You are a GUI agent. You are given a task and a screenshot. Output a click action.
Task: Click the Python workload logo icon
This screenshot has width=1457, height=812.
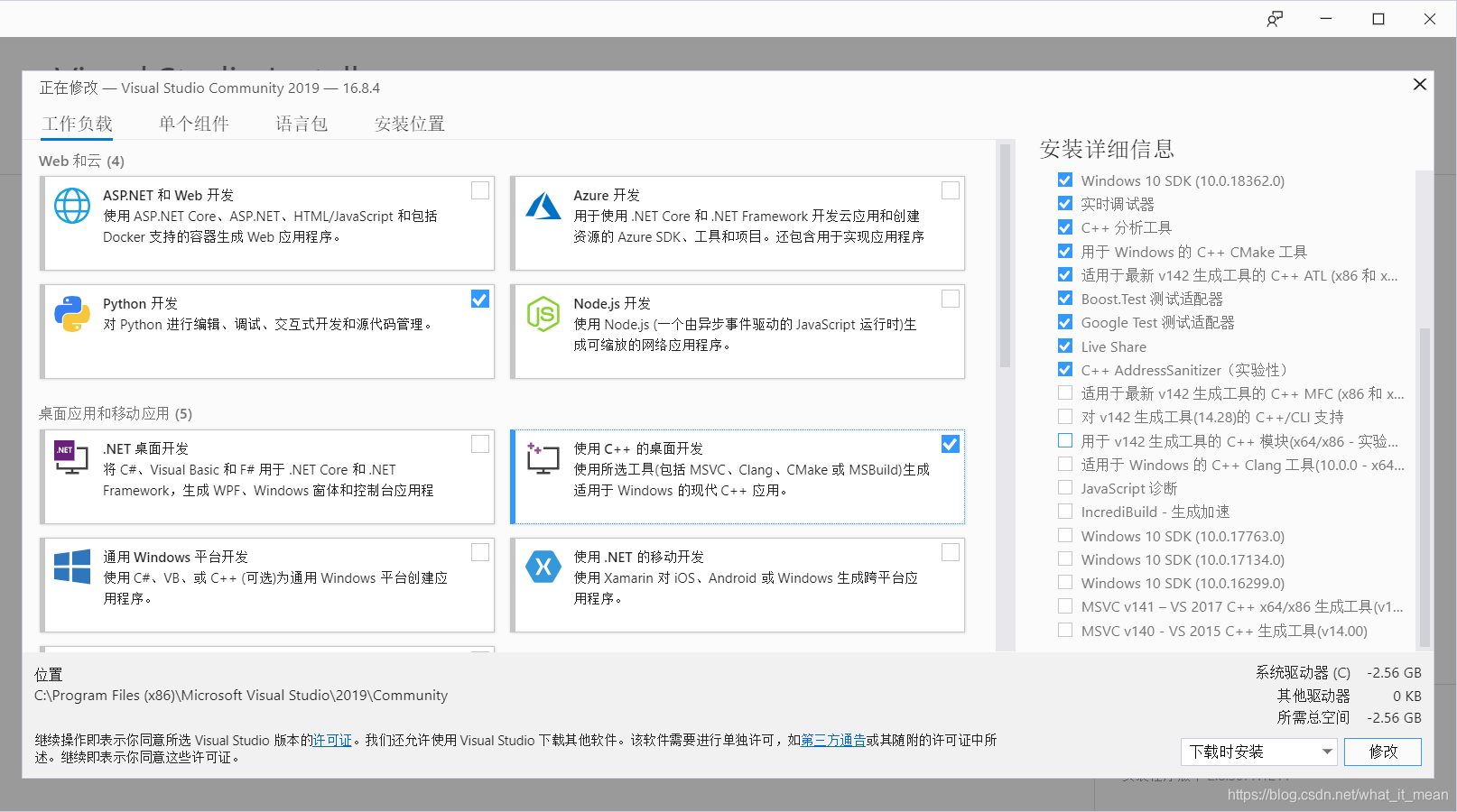tap(72, 314)
